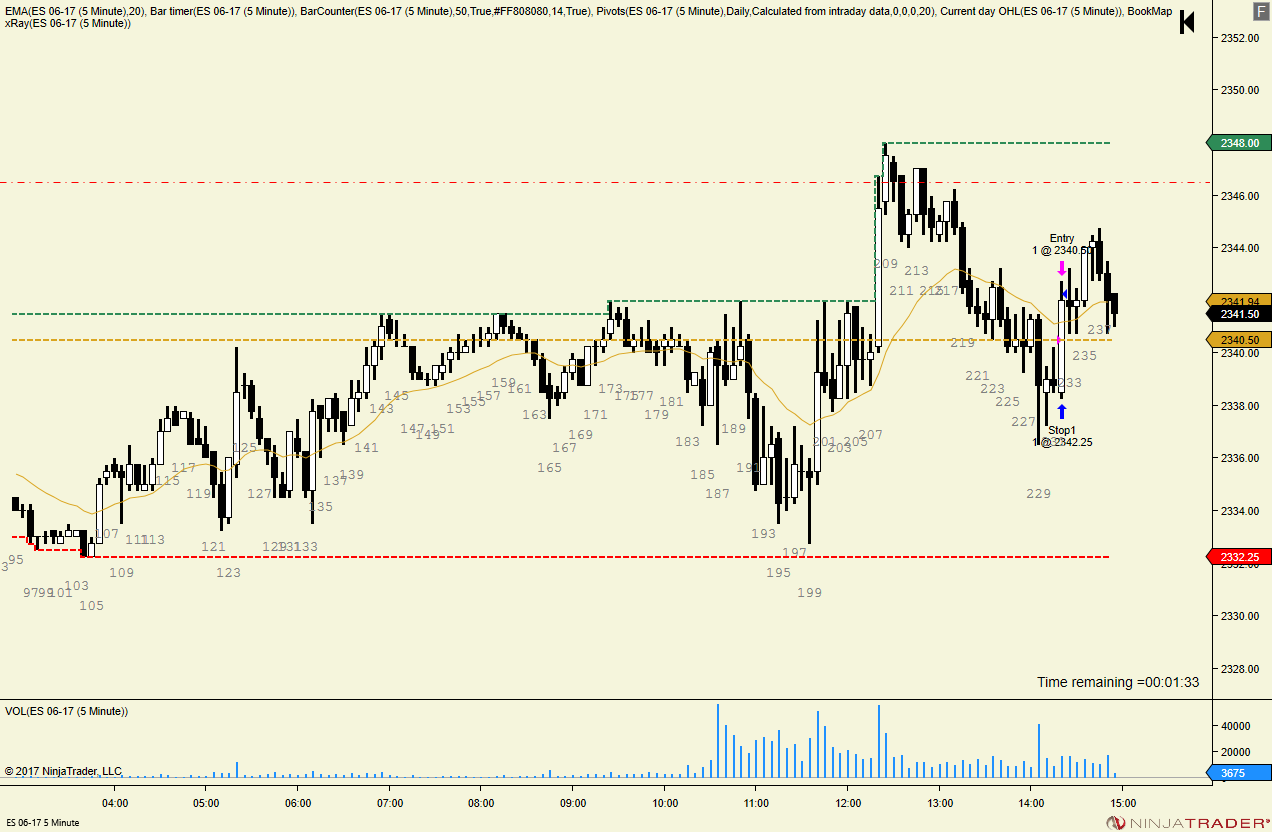Click the 04:00 time axis label
The height and width of the screenshot is (832, 1272).
(115, 803)
